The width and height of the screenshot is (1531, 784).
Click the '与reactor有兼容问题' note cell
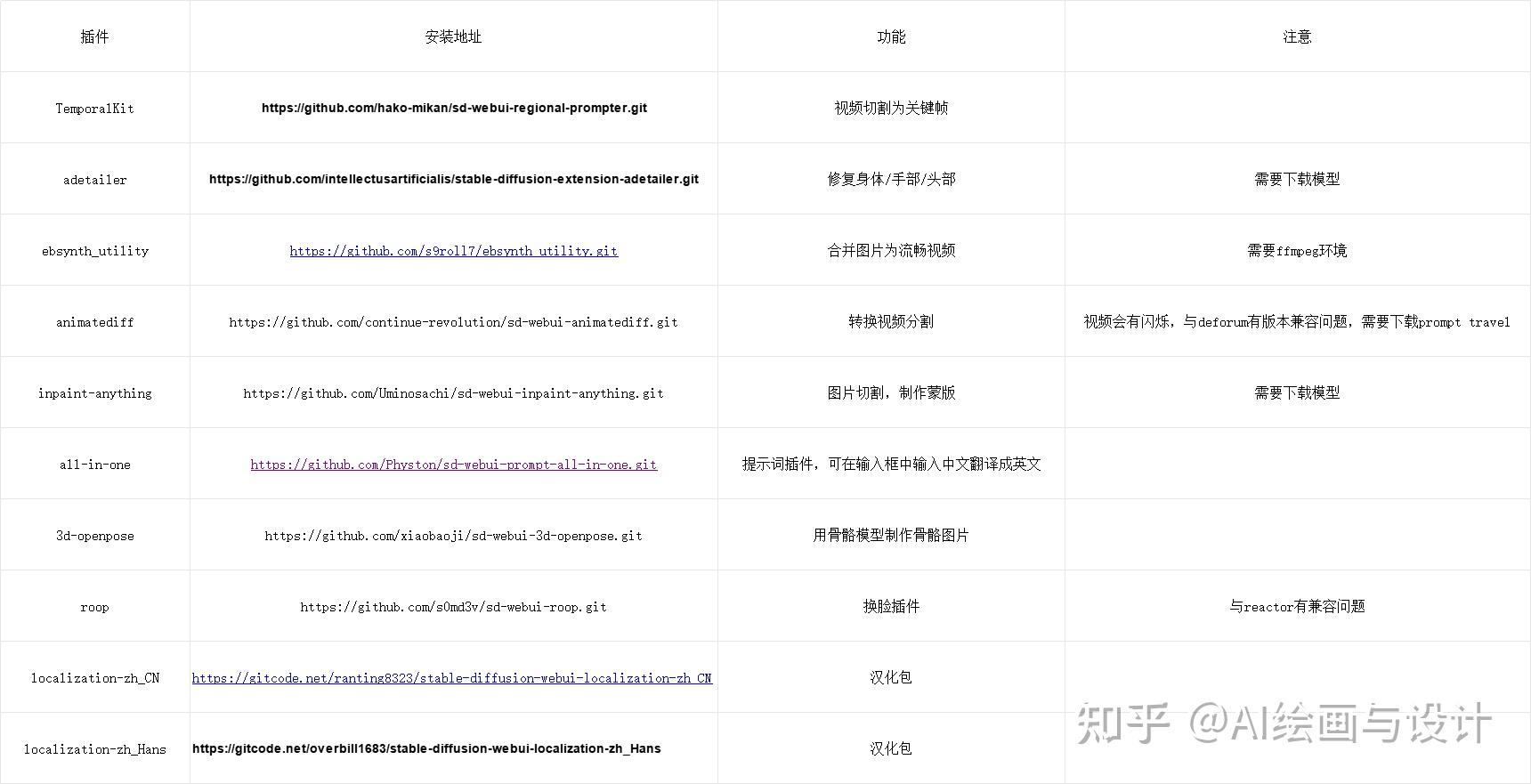tap(1297, 606)
